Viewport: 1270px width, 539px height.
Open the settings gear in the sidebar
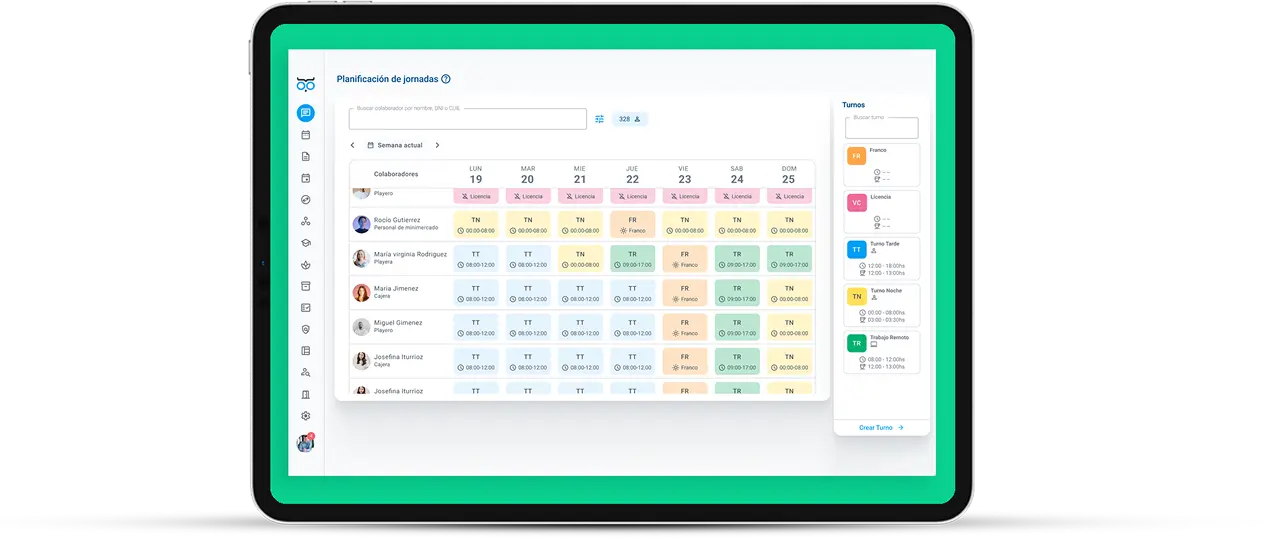(x=306, y=416)
